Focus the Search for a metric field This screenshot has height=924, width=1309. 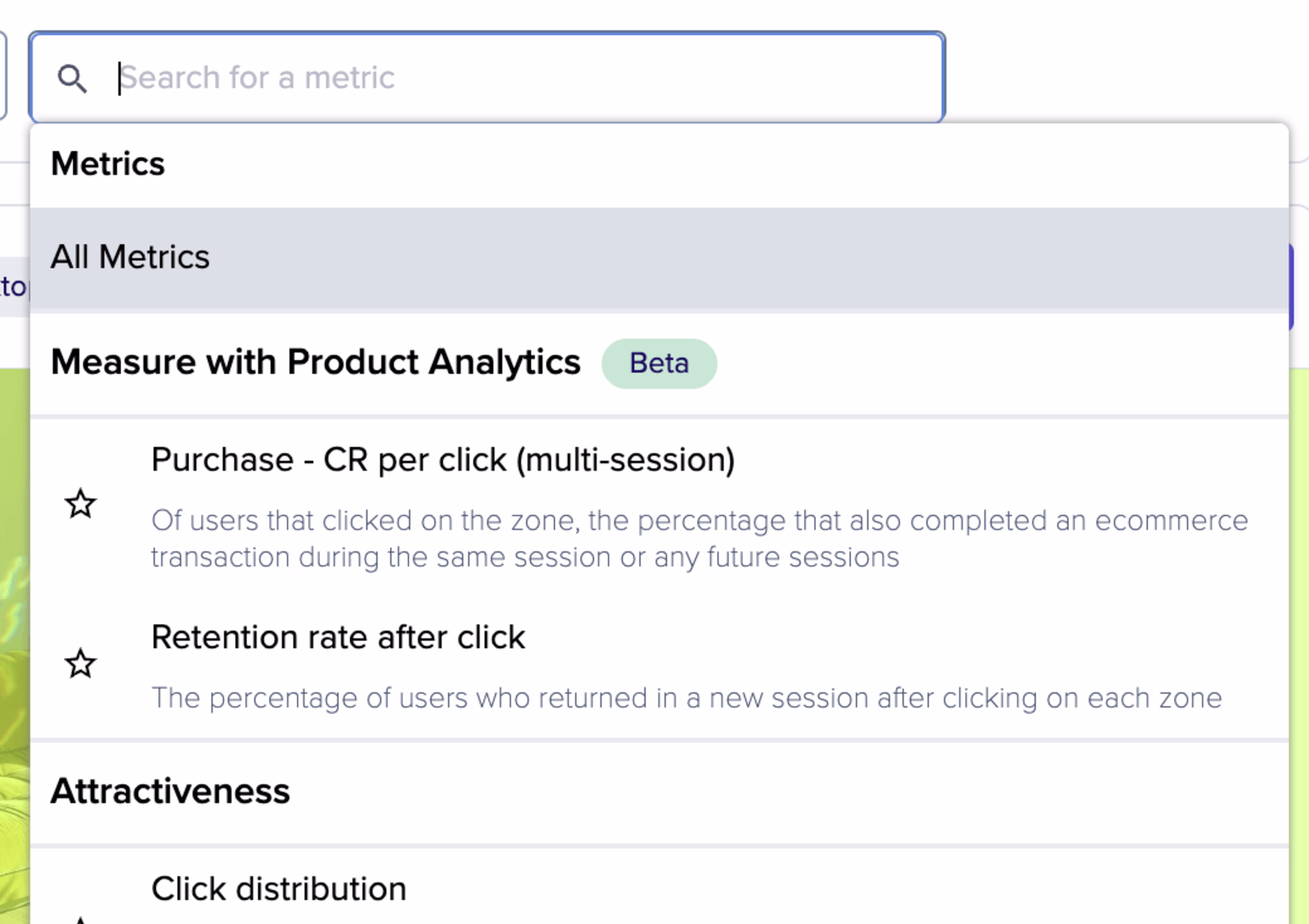(513, 78)
